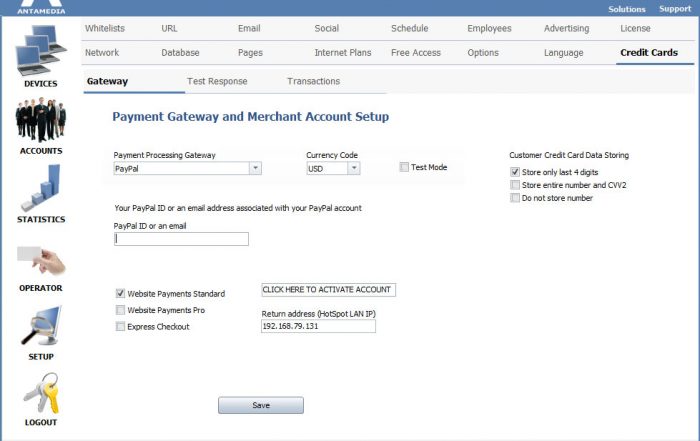This screenshot has width=700, height=441.
Task: Open the Devices section with laptops icon
Action: pyautogui.click(x=41, y=50)
